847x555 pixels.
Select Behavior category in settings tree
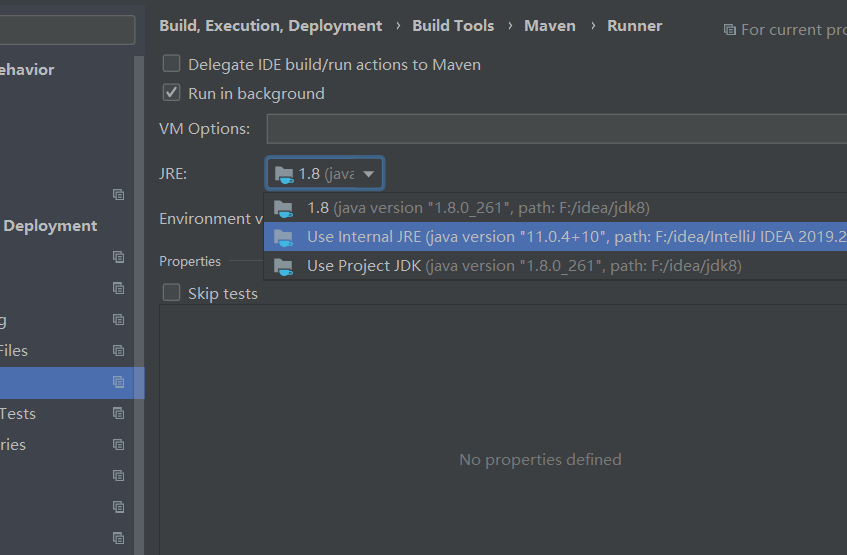click(x=27, y=70)
